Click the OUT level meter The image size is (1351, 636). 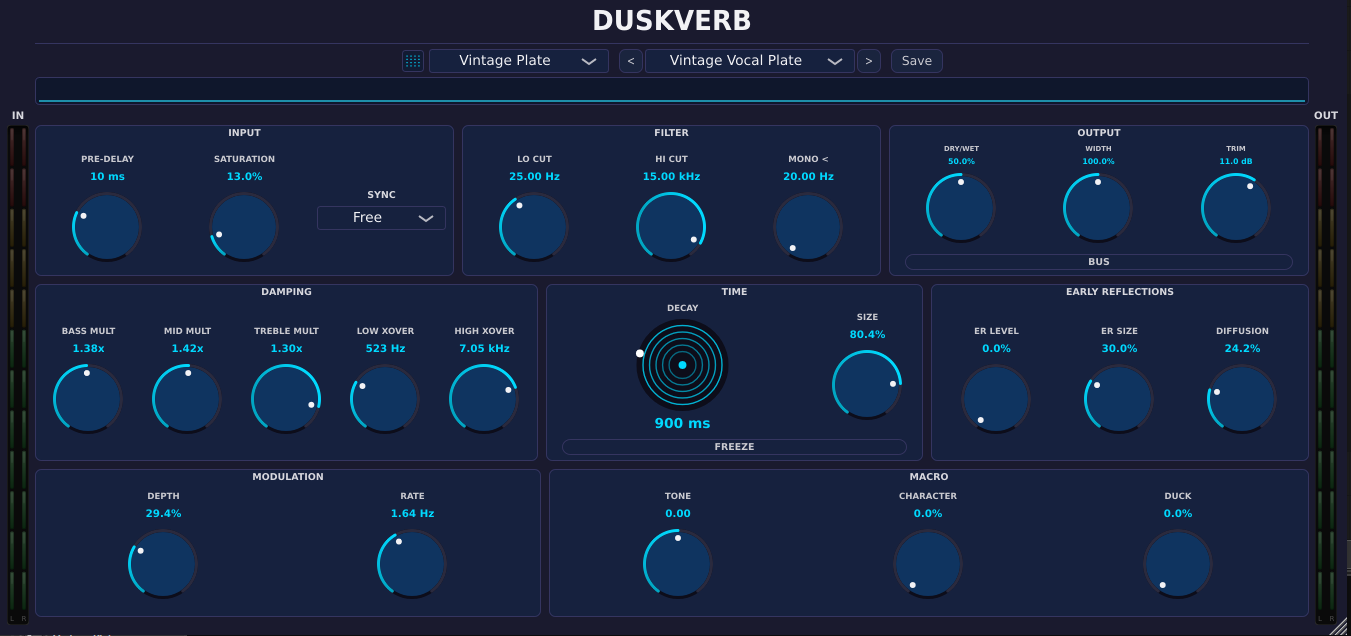click(x=1326, y=374)
